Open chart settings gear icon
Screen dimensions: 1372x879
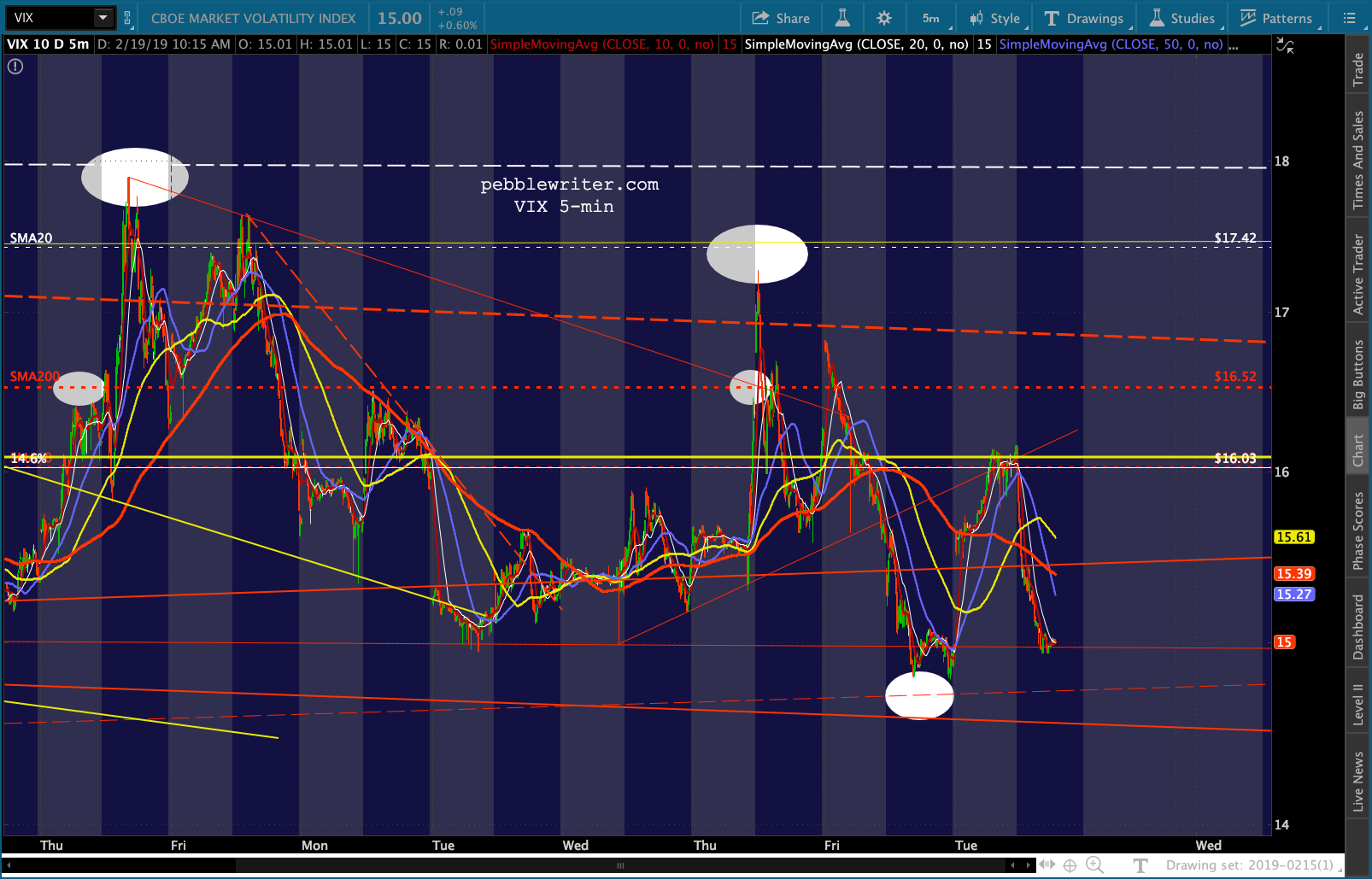[884, 18]
